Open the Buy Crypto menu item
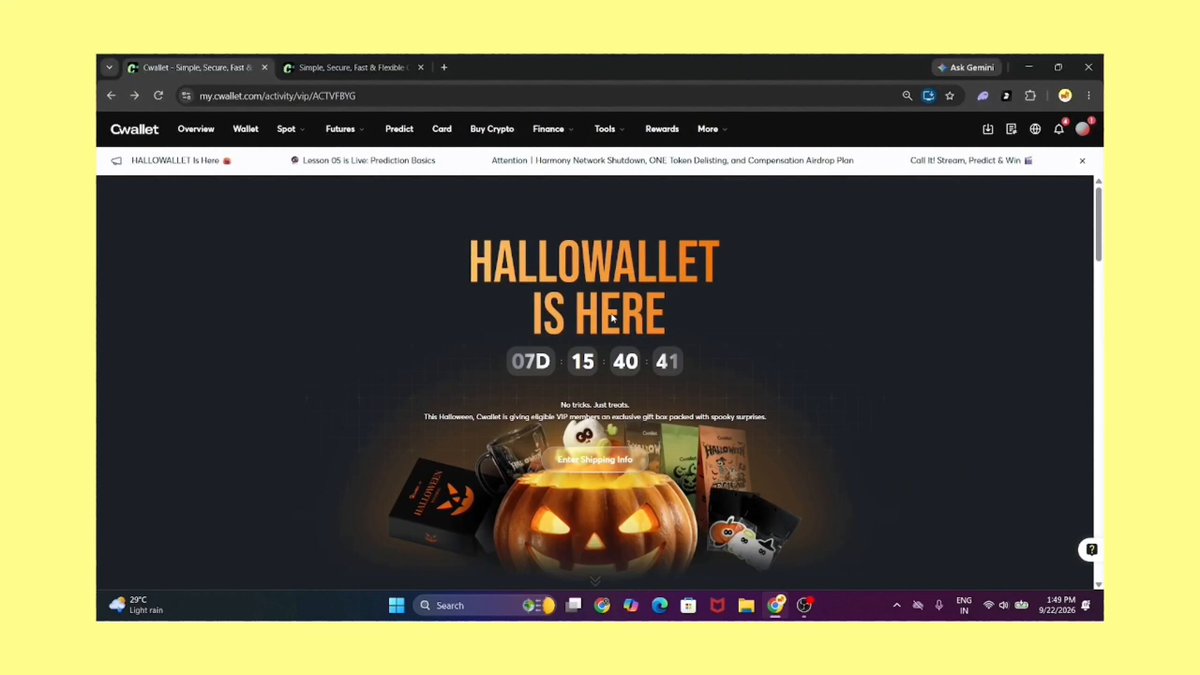This screenshot has height=675, width=1200. tap(492, 129)
